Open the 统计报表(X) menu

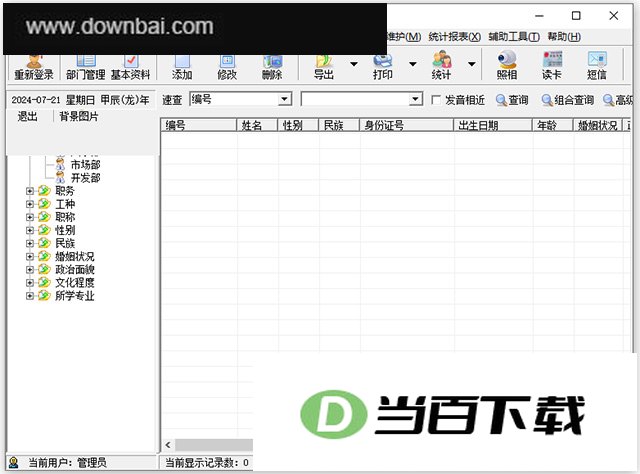(455, 37)
